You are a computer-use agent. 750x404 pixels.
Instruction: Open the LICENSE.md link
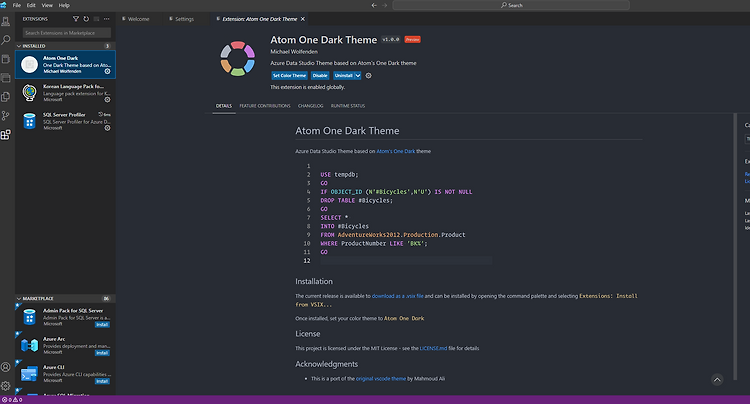tap(433, 349)
